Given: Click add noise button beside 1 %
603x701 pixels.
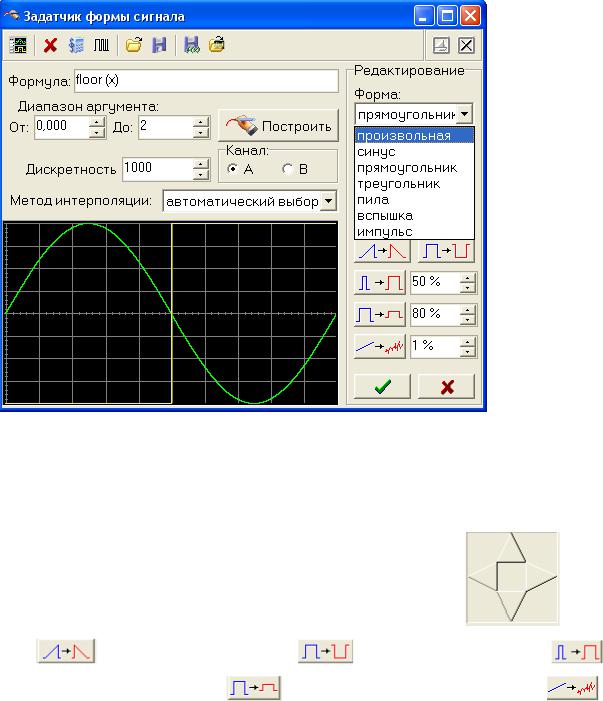Looking at the screenshot, I should tap(380, 346).
